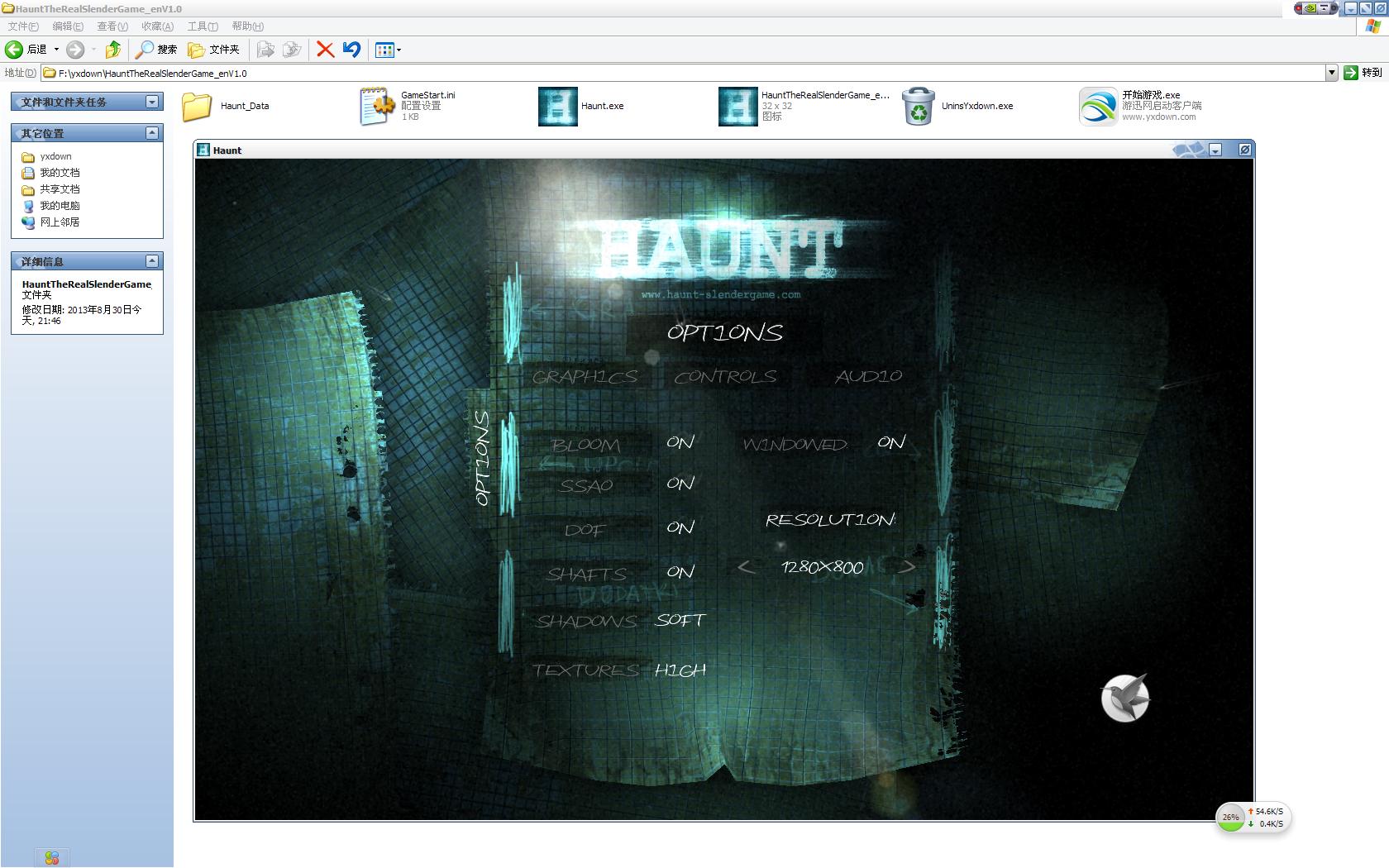Viewport: 1389px width, 868px height.
Task: Toggle the SSAO setting ON value
Action: coord(680,484)
